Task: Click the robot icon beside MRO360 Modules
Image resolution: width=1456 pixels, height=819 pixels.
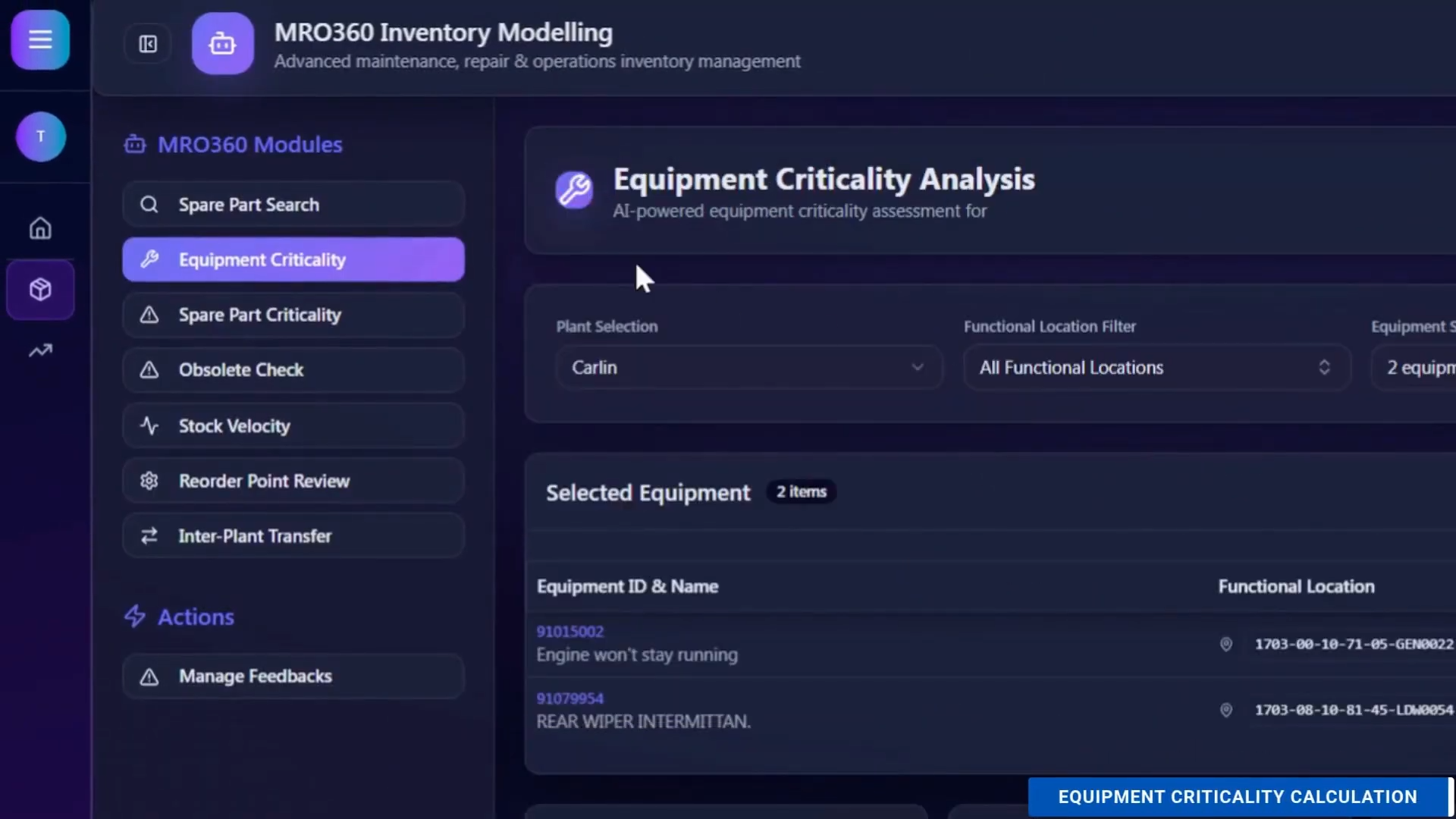Action: click(135, 144)
